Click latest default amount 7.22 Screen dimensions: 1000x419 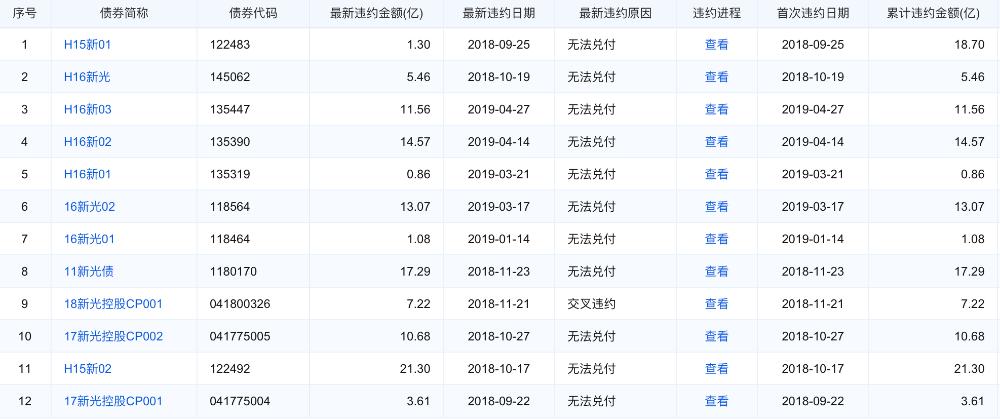(x=418, y=304)
